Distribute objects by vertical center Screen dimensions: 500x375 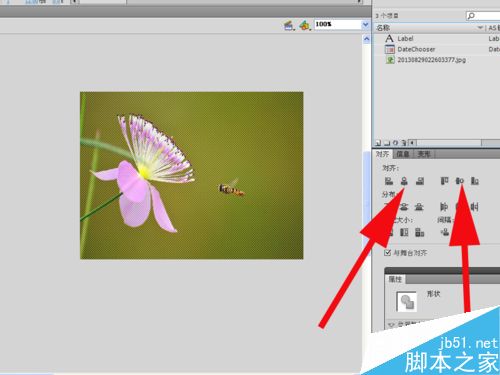404,207
